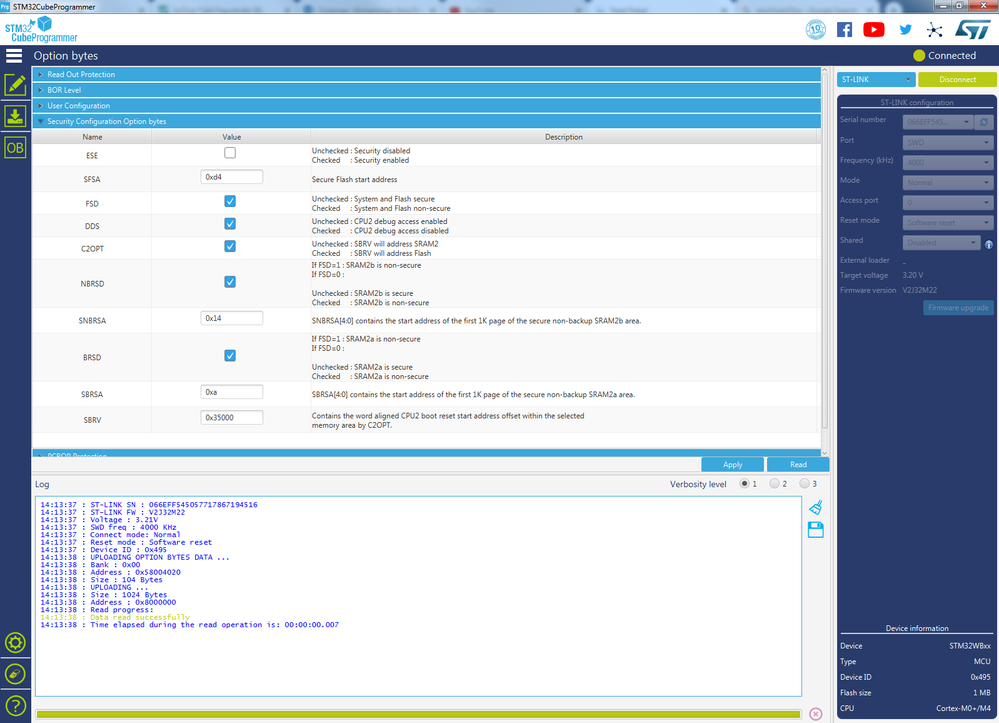Edit the SFSA value field
The width and height of the screenshot is (999, 723).
click(232, 177)
